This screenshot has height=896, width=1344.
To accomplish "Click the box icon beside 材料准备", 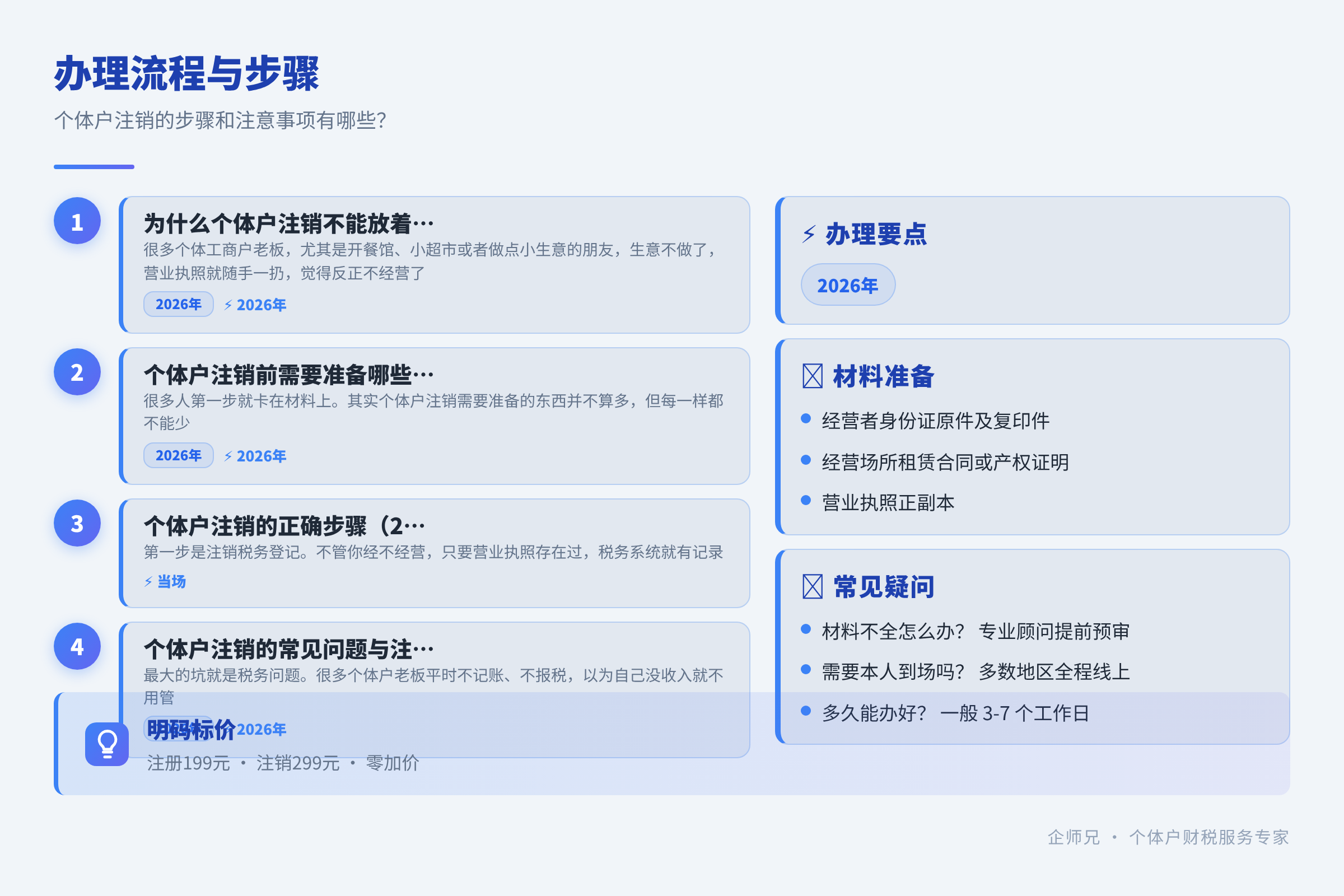I will tap(812, 376).
